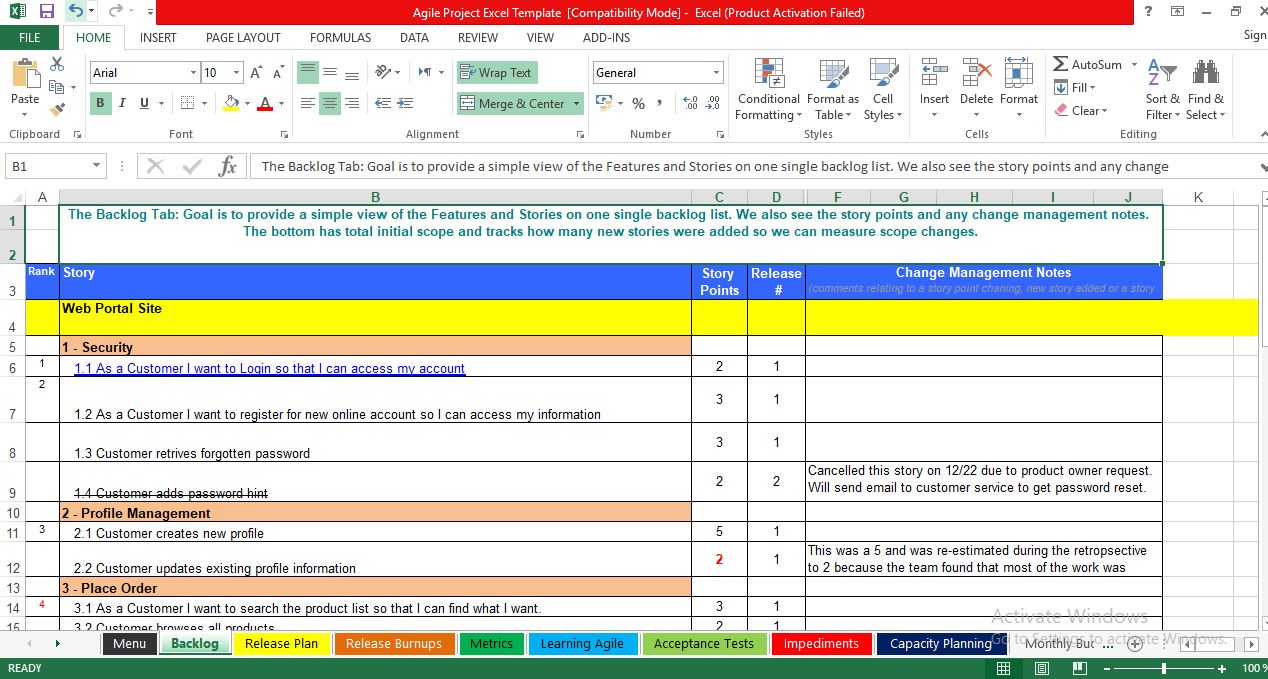Screen dimensions: 1268x679
Task: Click the Insert cells icon
Action: pyautogui.click(x=934, y=75)
